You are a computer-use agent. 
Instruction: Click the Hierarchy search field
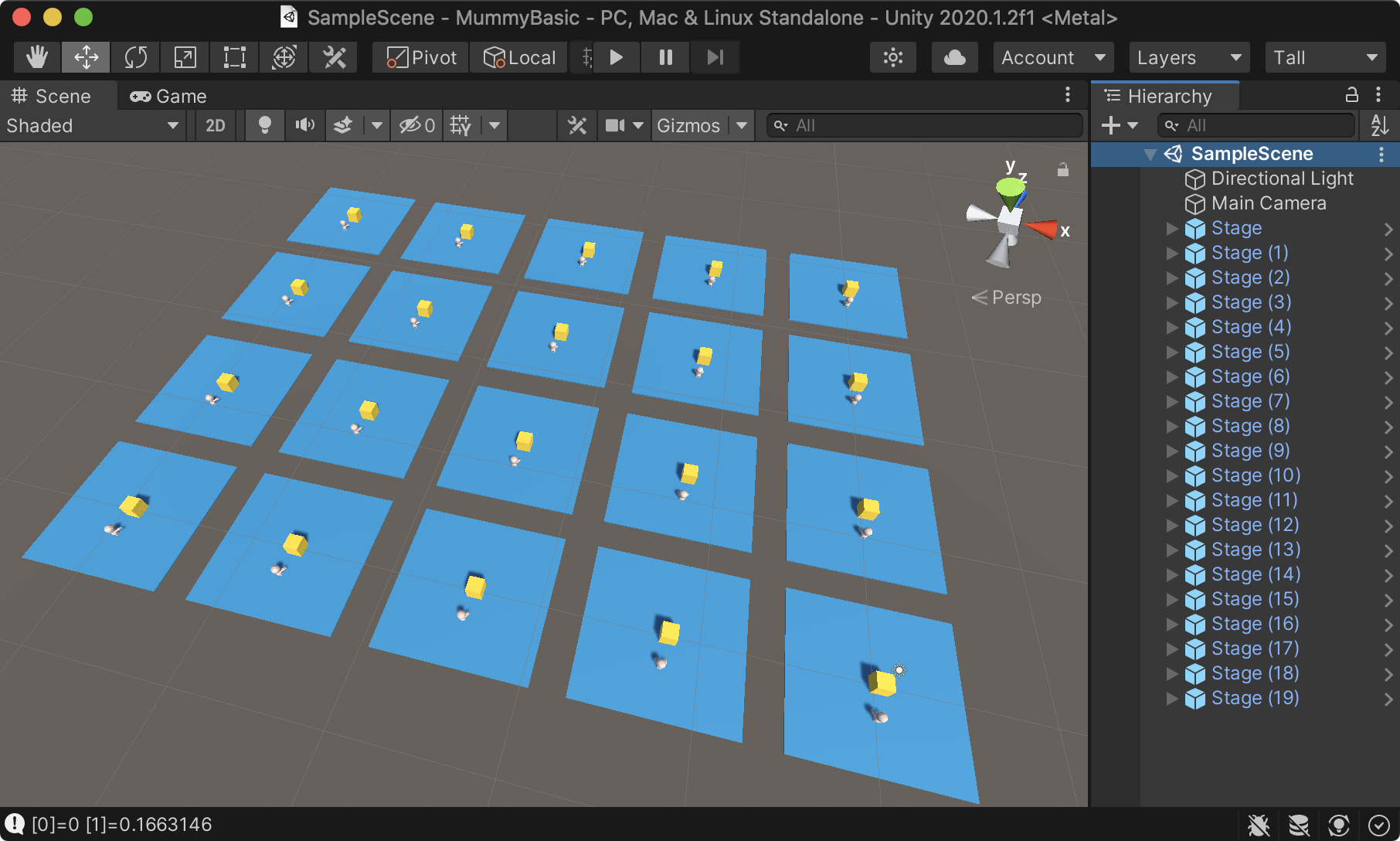coord(1256,125)
